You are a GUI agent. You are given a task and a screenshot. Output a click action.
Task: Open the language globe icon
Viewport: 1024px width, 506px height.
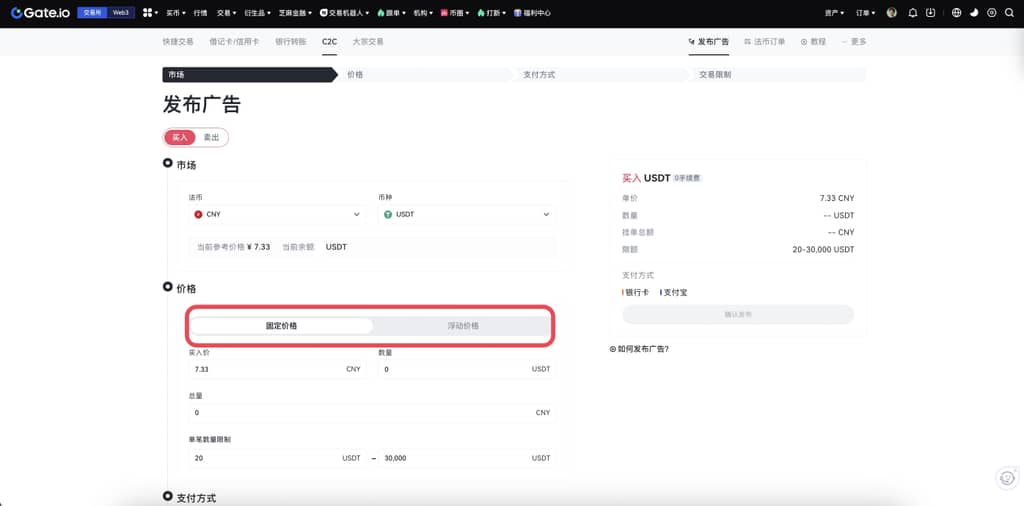tap(956, 13)
